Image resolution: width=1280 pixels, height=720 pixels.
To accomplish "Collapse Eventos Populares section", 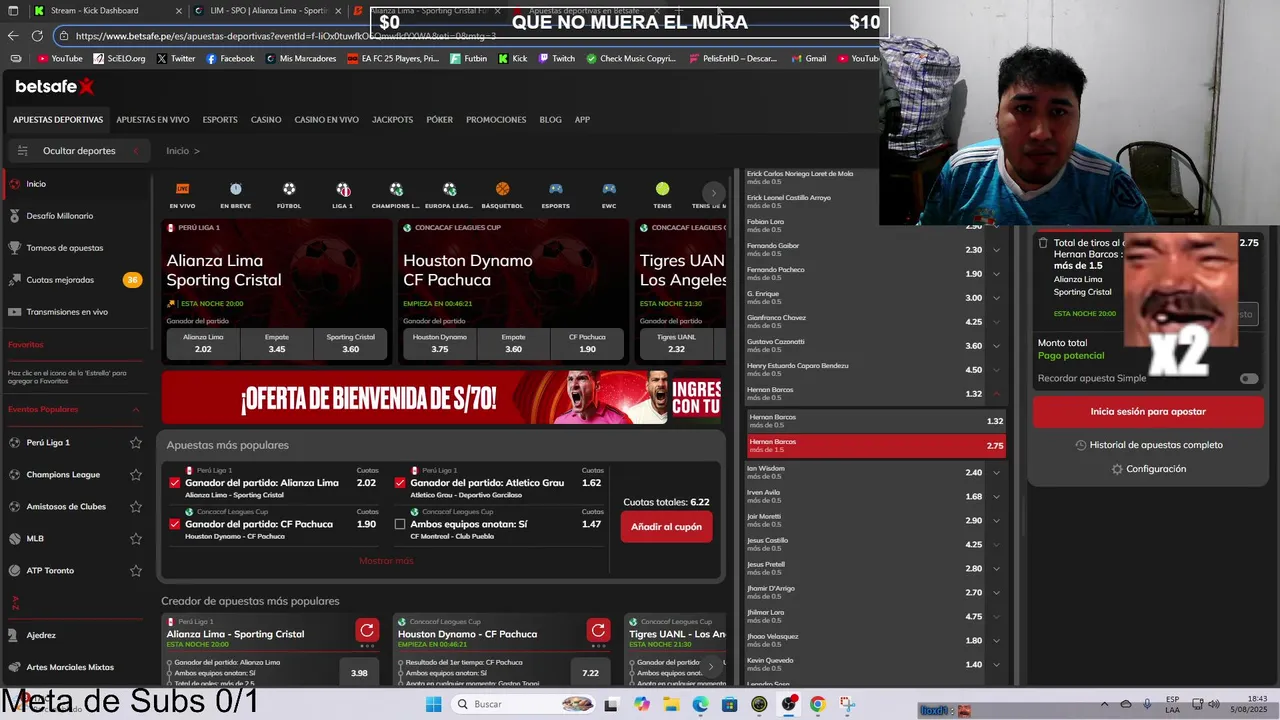I will point(136,409).
